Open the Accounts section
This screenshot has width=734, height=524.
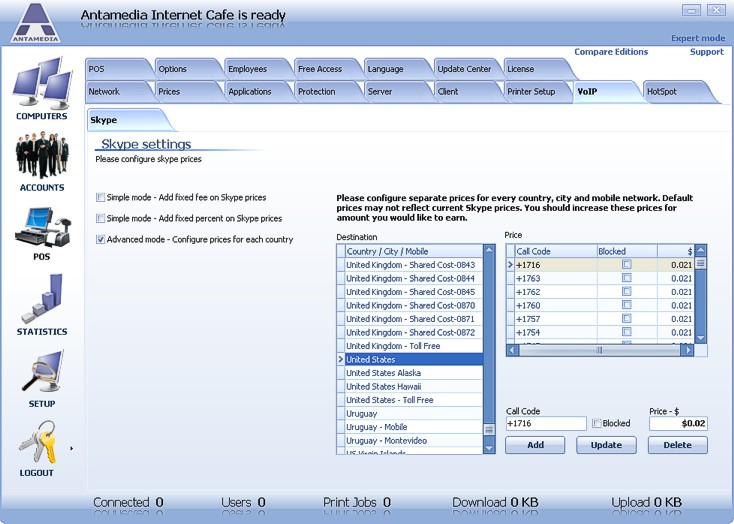pyautogui.click(x=42, y=162)
